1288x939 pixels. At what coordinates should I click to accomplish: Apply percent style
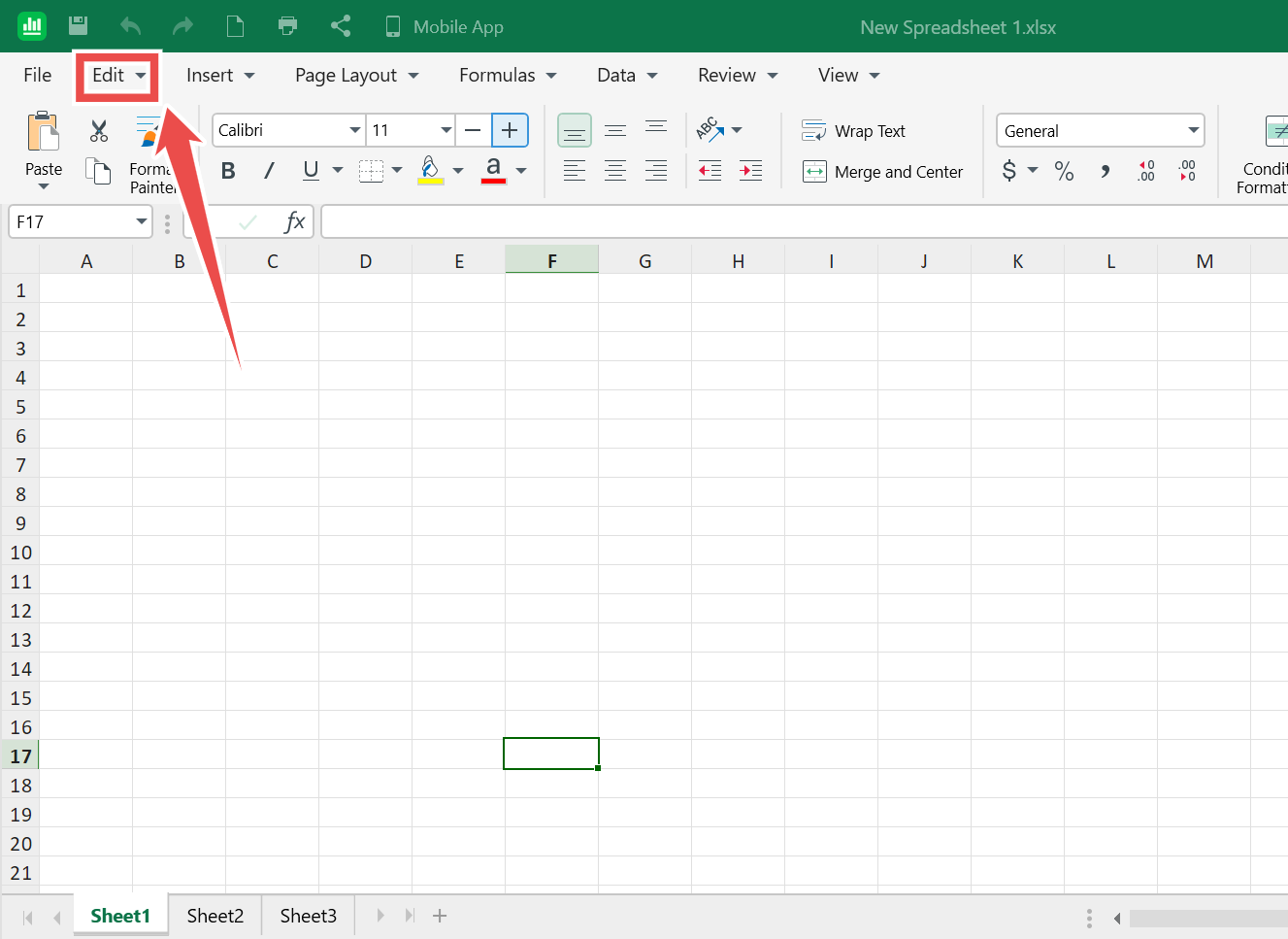coord(1065,171)
